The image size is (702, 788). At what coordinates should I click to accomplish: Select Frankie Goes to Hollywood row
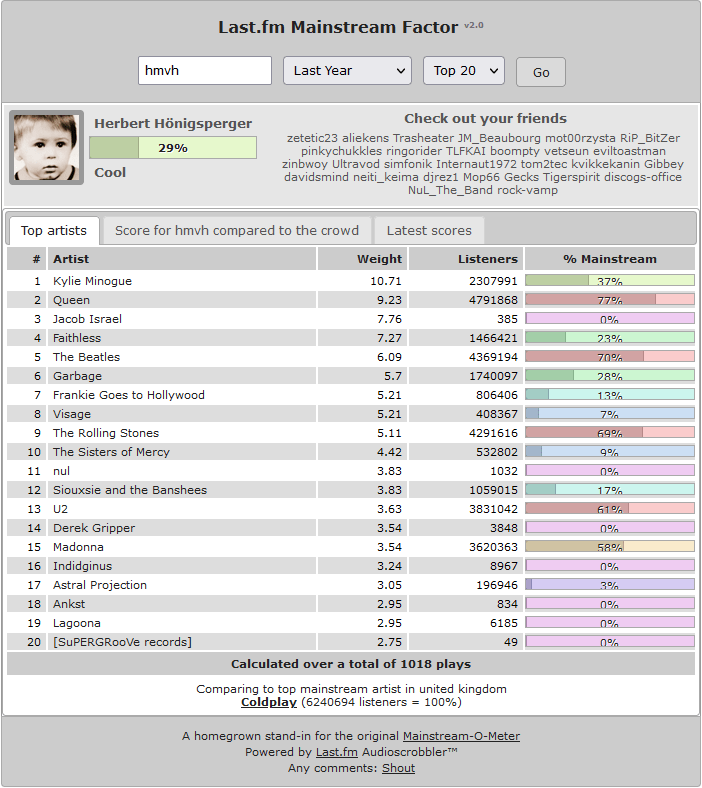(x=351, y=395)
